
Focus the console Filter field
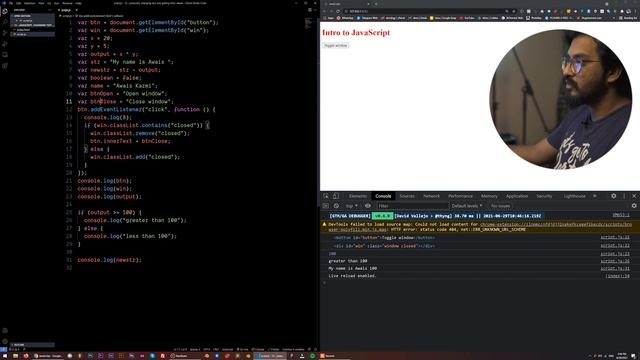412,206
